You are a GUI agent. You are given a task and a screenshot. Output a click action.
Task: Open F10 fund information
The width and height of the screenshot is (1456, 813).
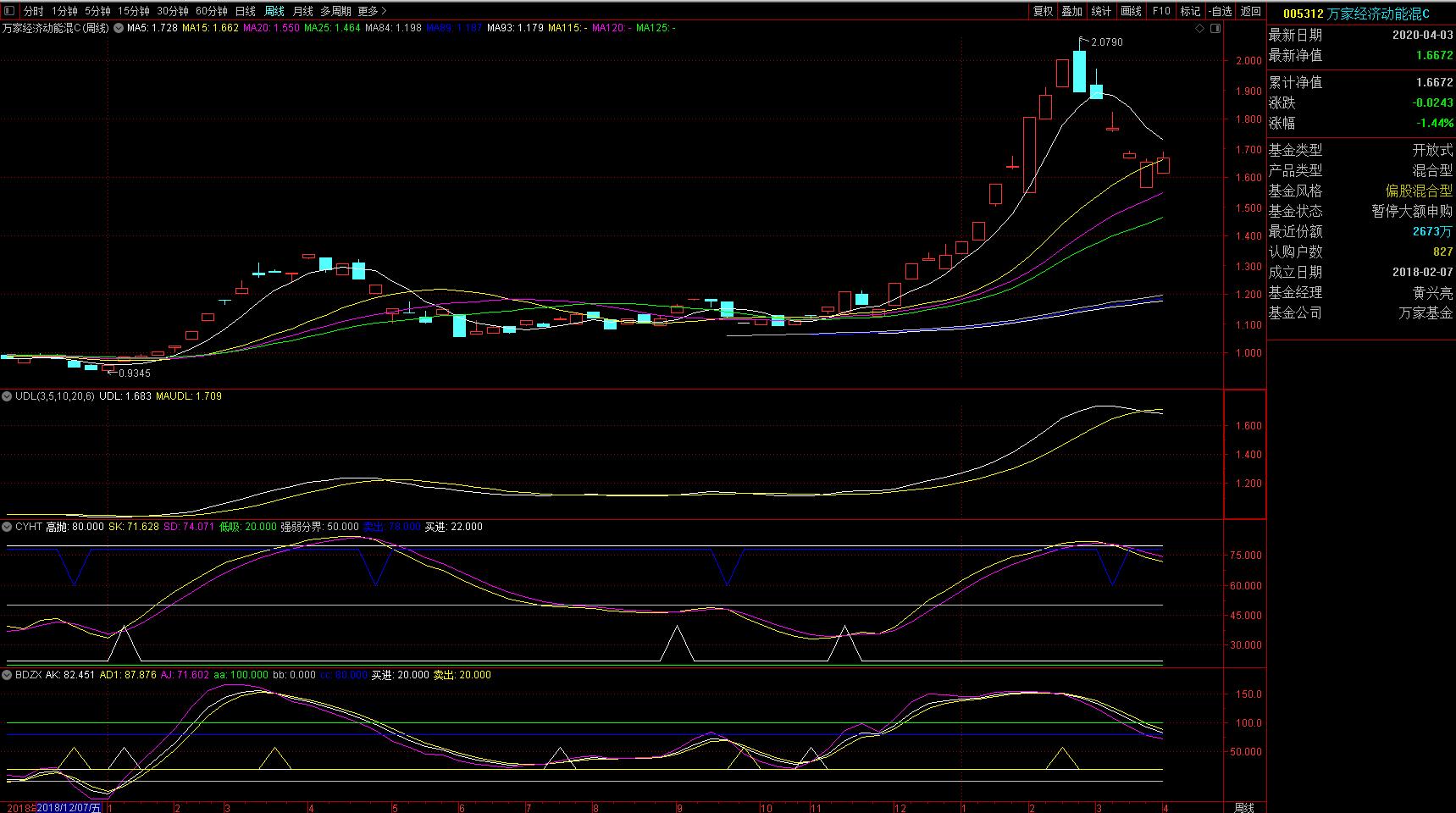coord(1161,11)
